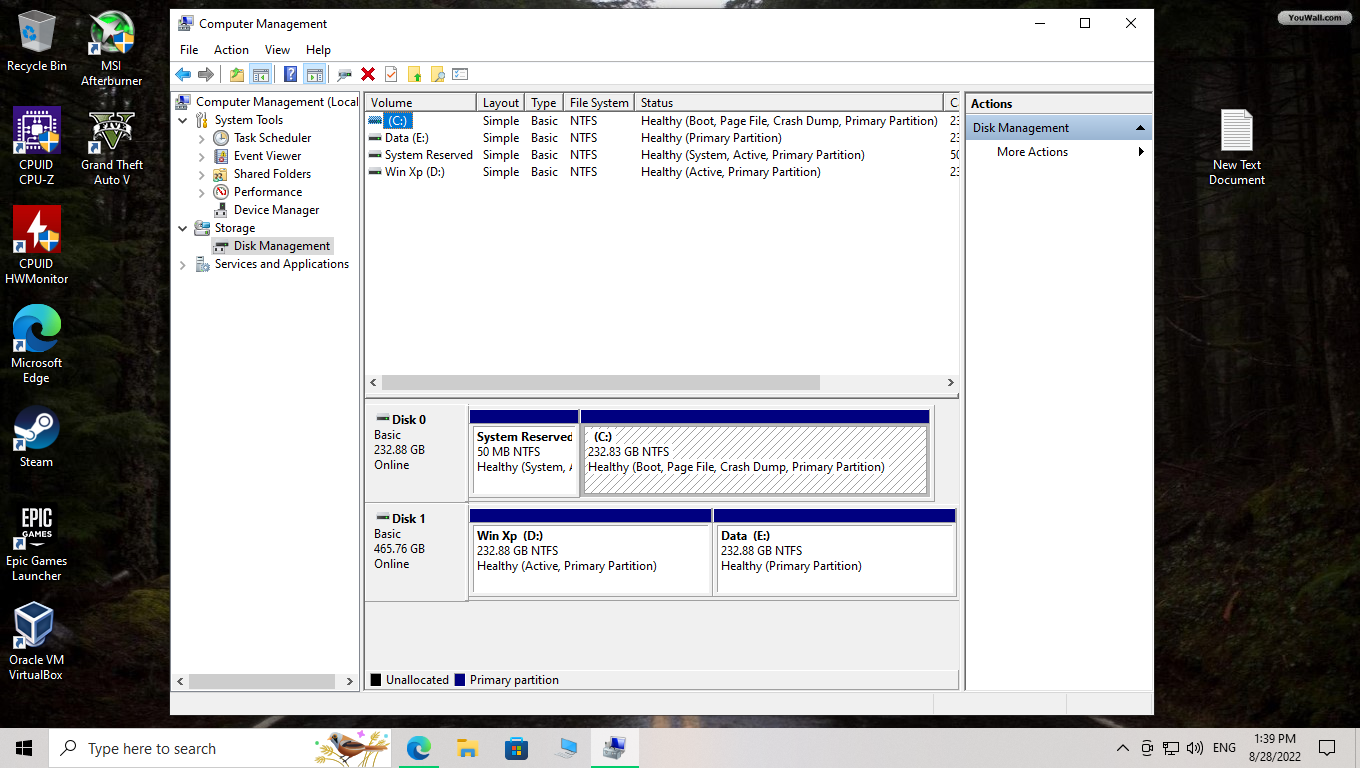This screenshot has height=768, width=1360.
Task: Open the Windows Start menu
Action: (24, 748)
